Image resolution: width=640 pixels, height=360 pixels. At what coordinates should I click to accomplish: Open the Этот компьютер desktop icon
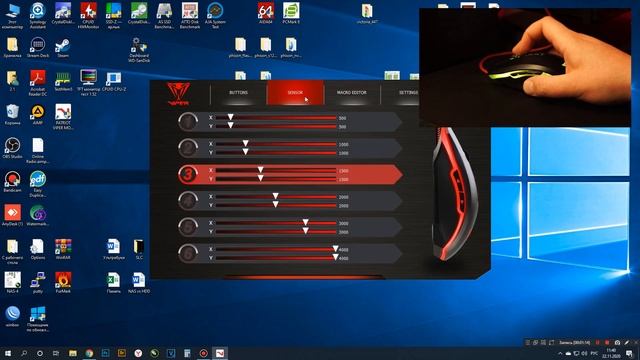[x=12, y=16]
